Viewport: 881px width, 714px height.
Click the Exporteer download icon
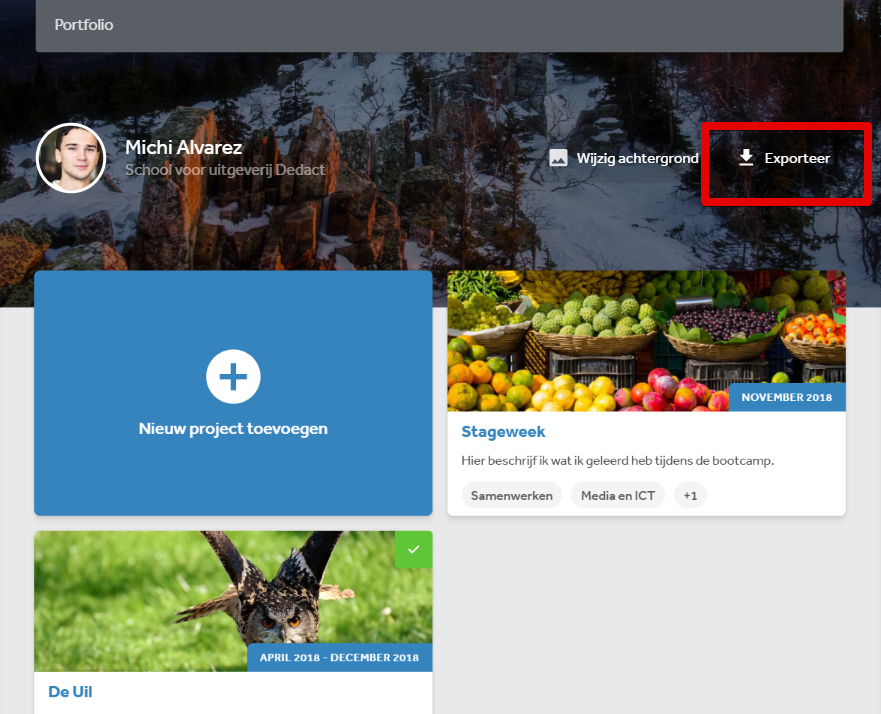[746, 158]
